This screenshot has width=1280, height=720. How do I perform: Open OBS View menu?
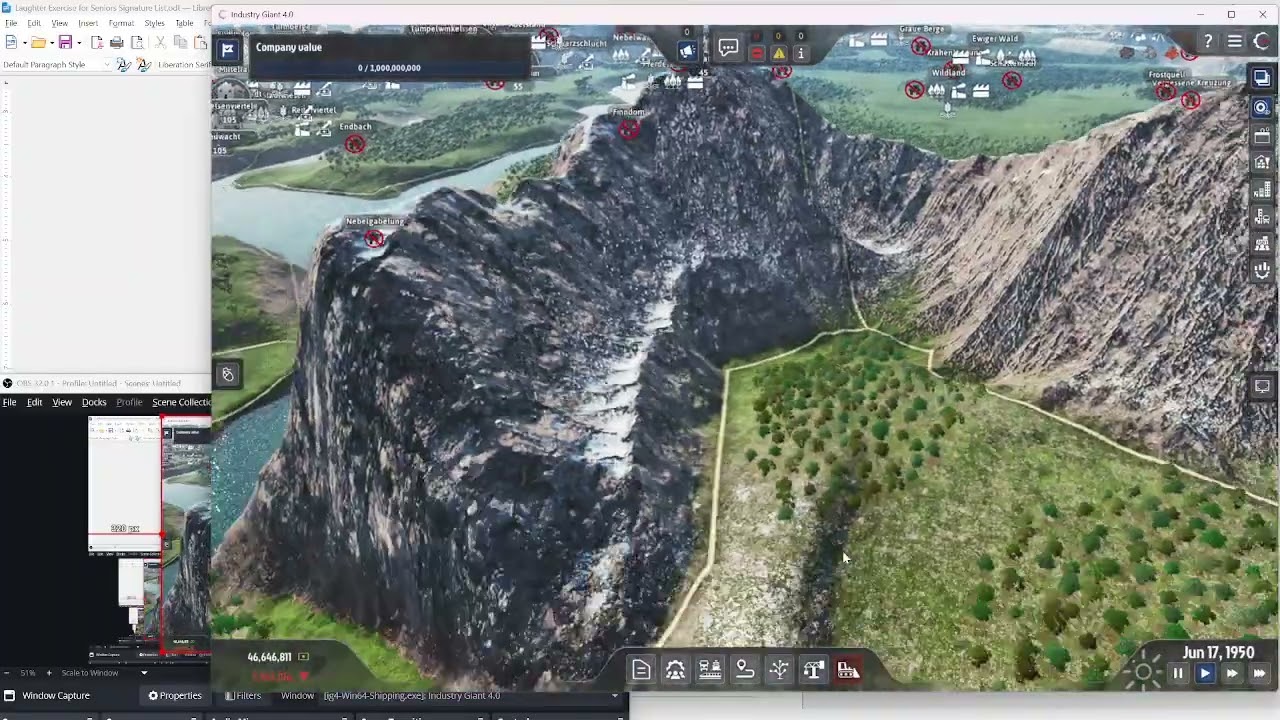[x=62, y=402]
